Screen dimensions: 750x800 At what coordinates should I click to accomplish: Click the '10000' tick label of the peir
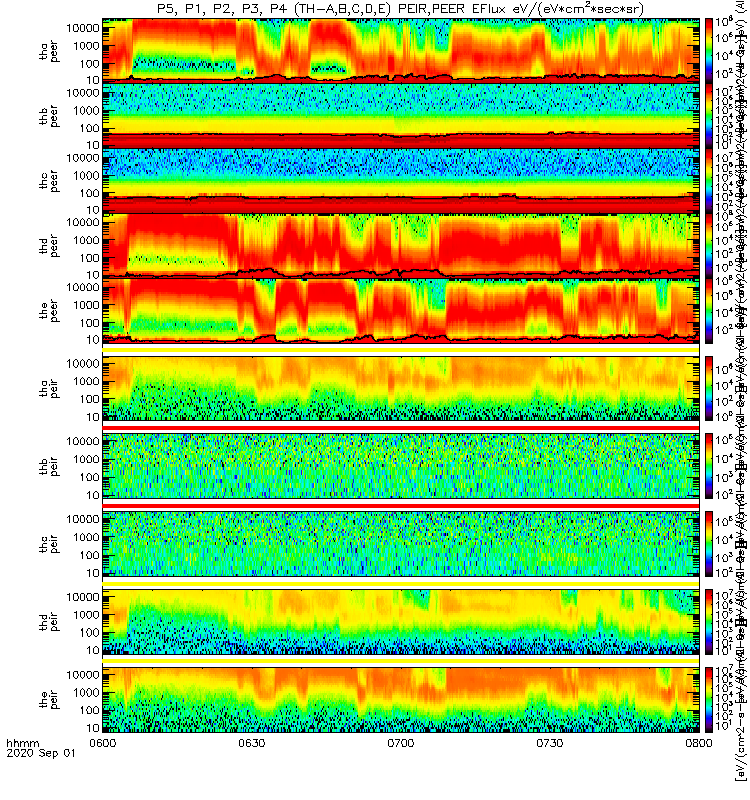[83, 675]
